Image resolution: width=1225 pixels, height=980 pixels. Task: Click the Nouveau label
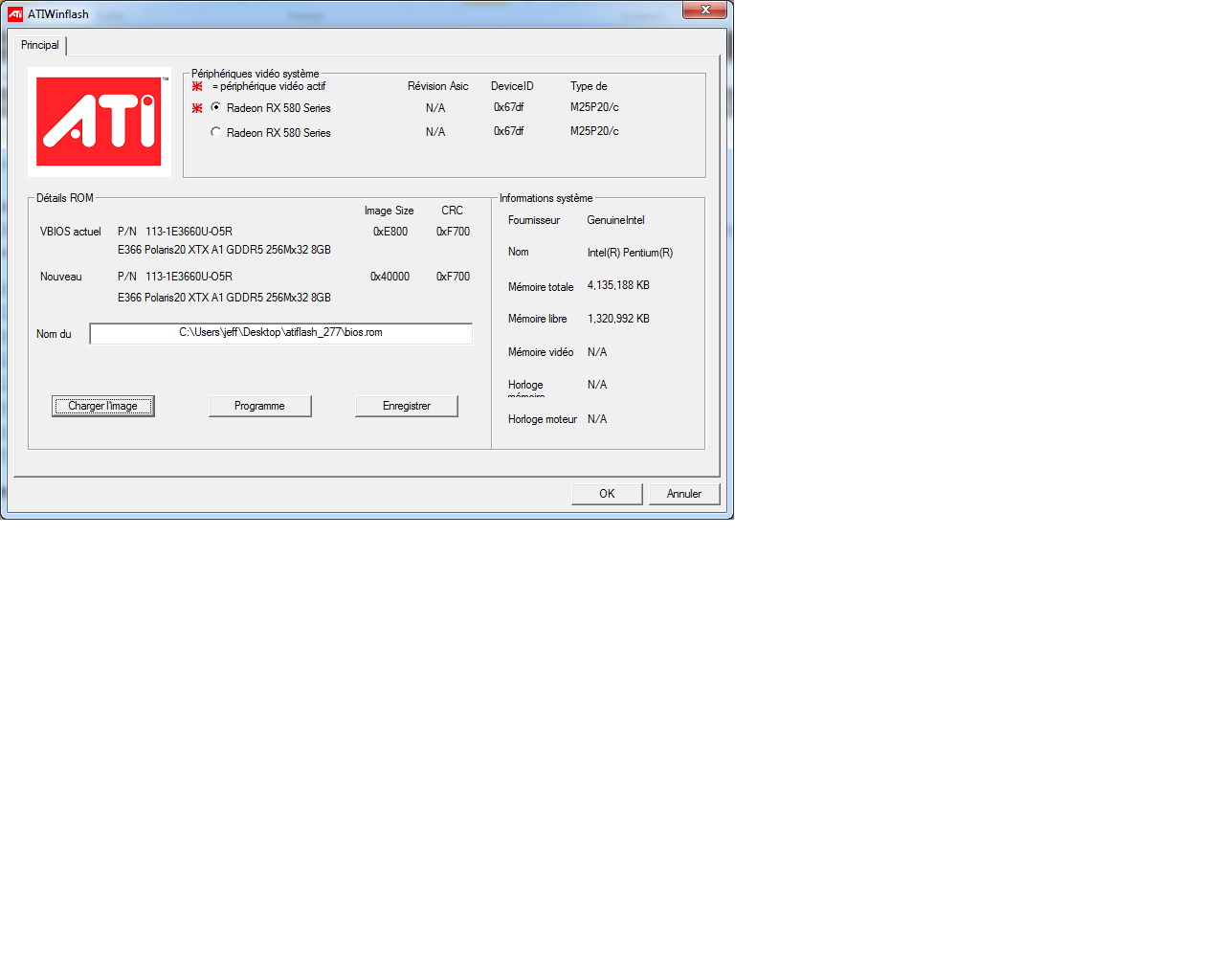[x=61, y=277]
